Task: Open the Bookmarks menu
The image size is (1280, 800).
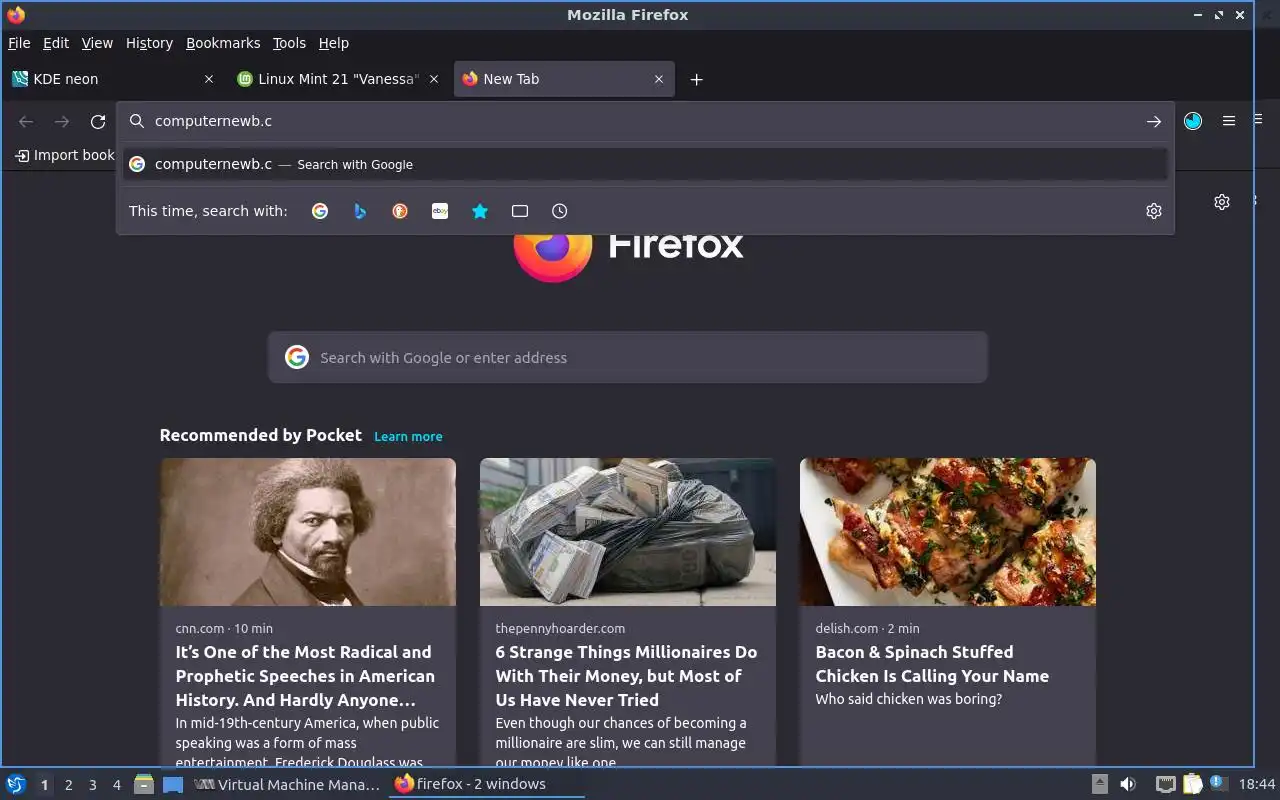Action: tap(223, 43)
